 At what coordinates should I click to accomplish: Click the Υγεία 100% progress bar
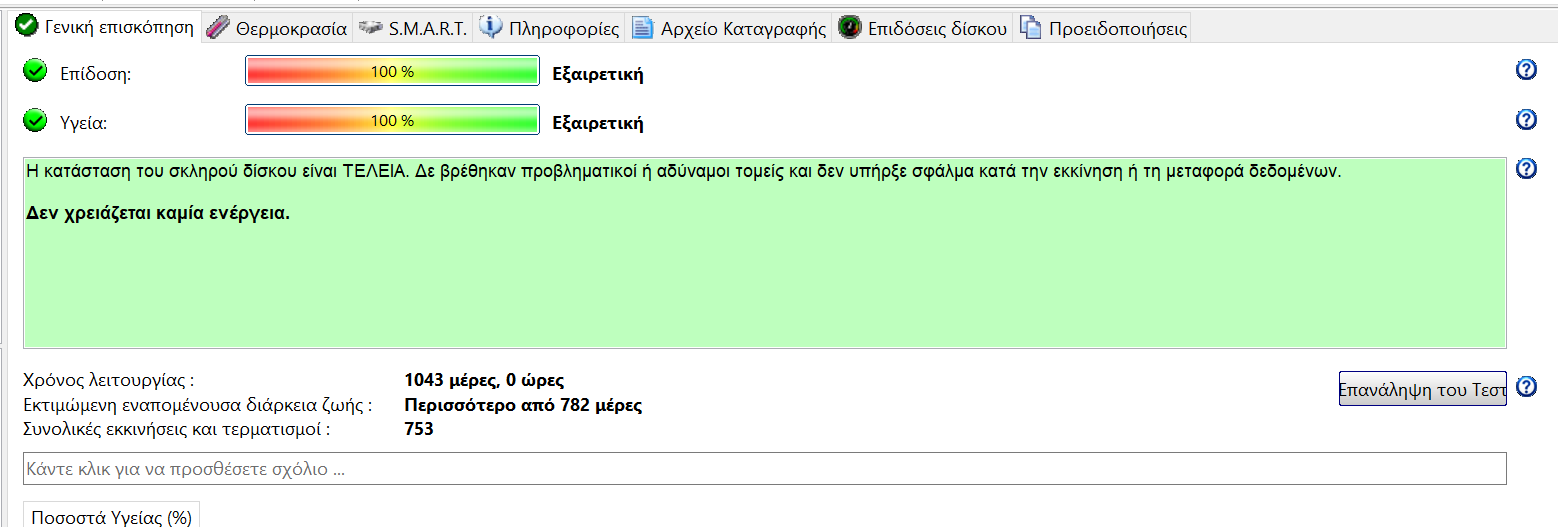coord(392,121)
